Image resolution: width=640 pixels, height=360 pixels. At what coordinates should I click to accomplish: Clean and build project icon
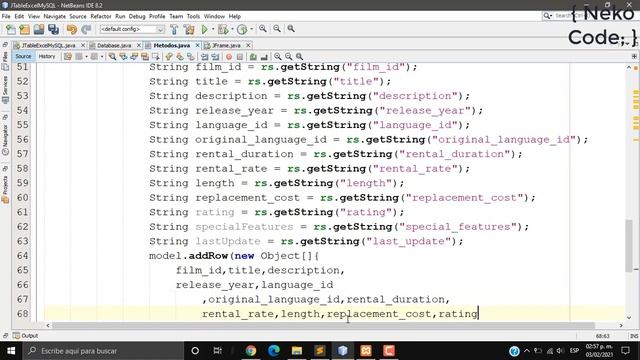click(189, 29)
